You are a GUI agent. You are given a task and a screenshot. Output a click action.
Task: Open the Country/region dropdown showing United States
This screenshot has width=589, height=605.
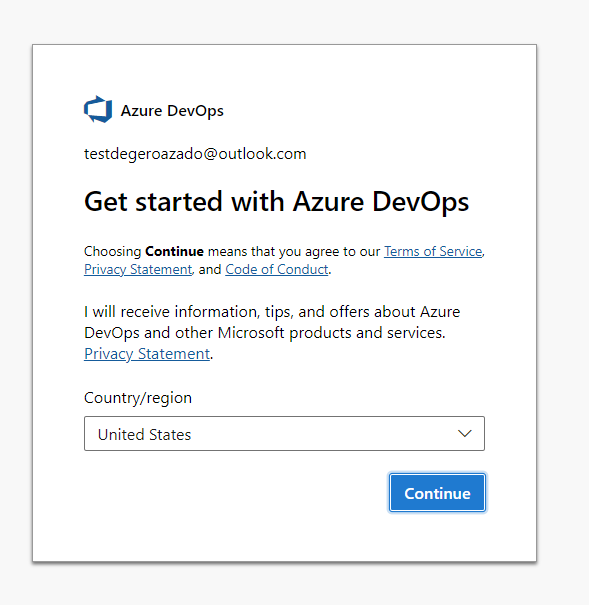click(x=284, y=433)
